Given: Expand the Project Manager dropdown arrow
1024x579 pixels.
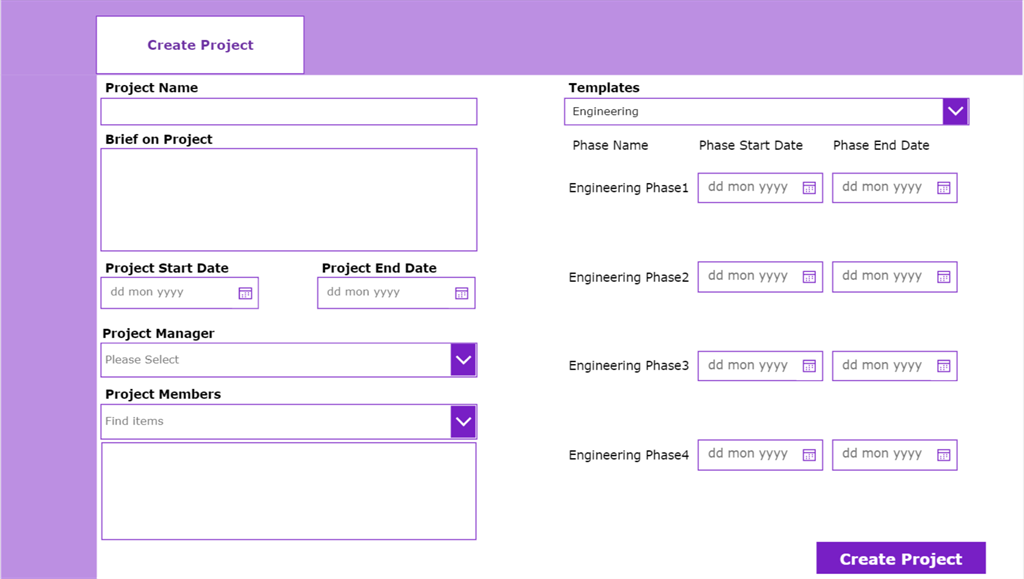Looking at the screenshot, I should (463, 360).
